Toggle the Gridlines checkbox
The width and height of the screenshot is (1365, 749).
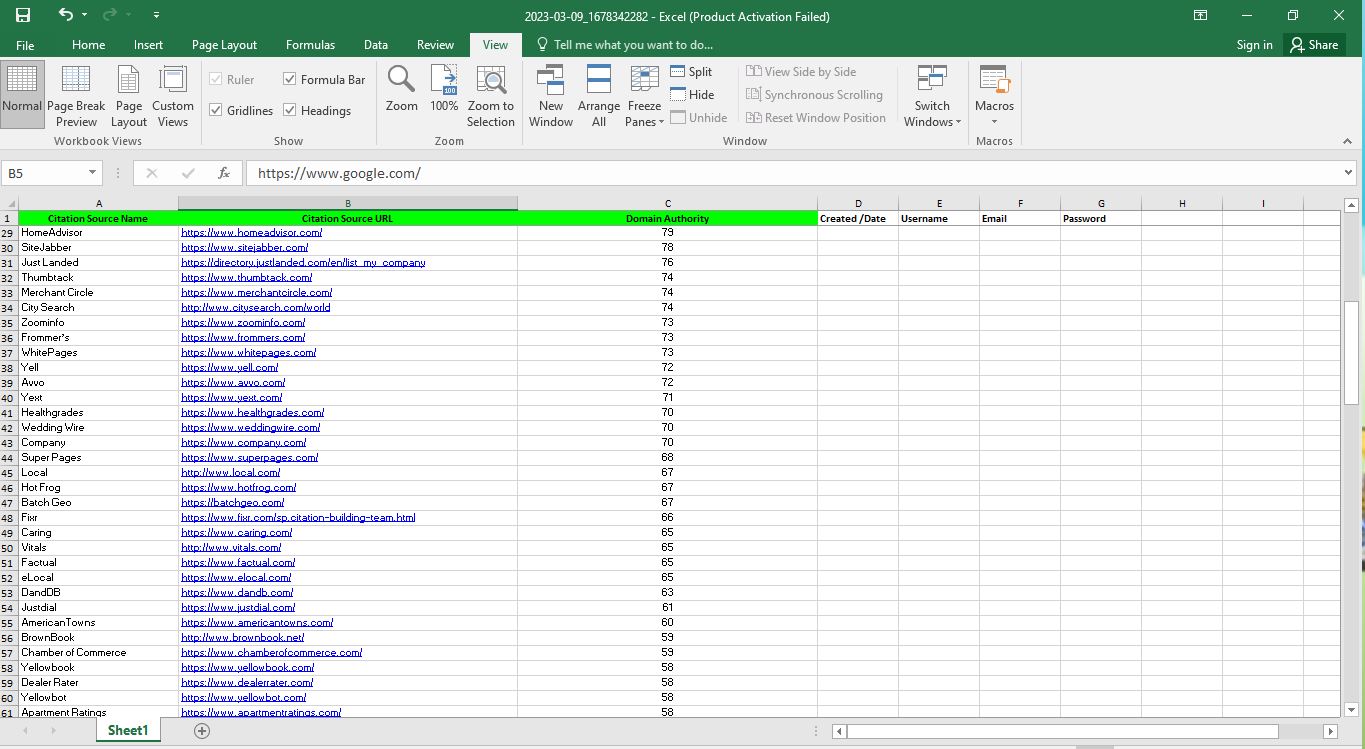coord(216,111)
